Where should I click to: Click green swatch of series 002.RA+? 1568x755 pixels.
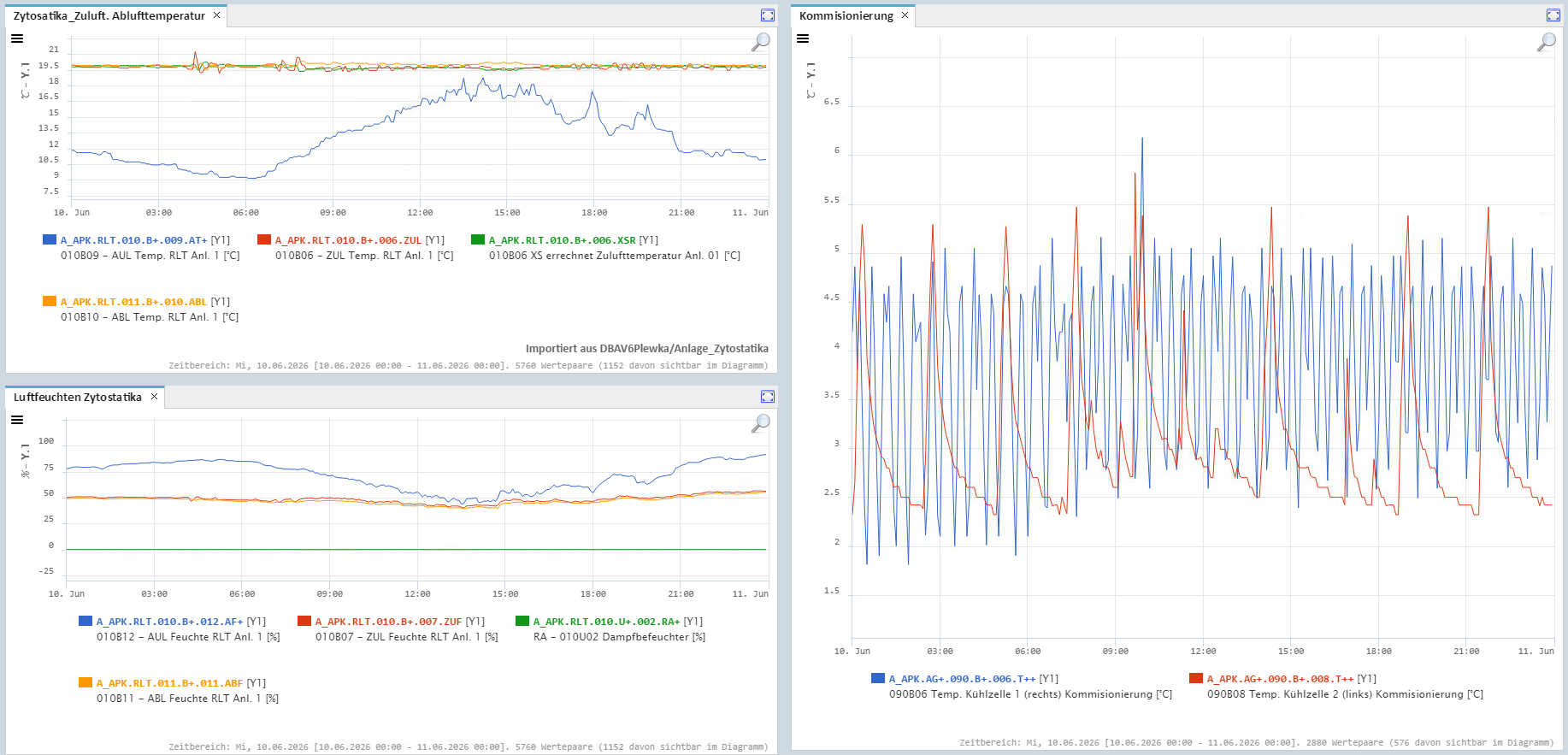point(522,621)
